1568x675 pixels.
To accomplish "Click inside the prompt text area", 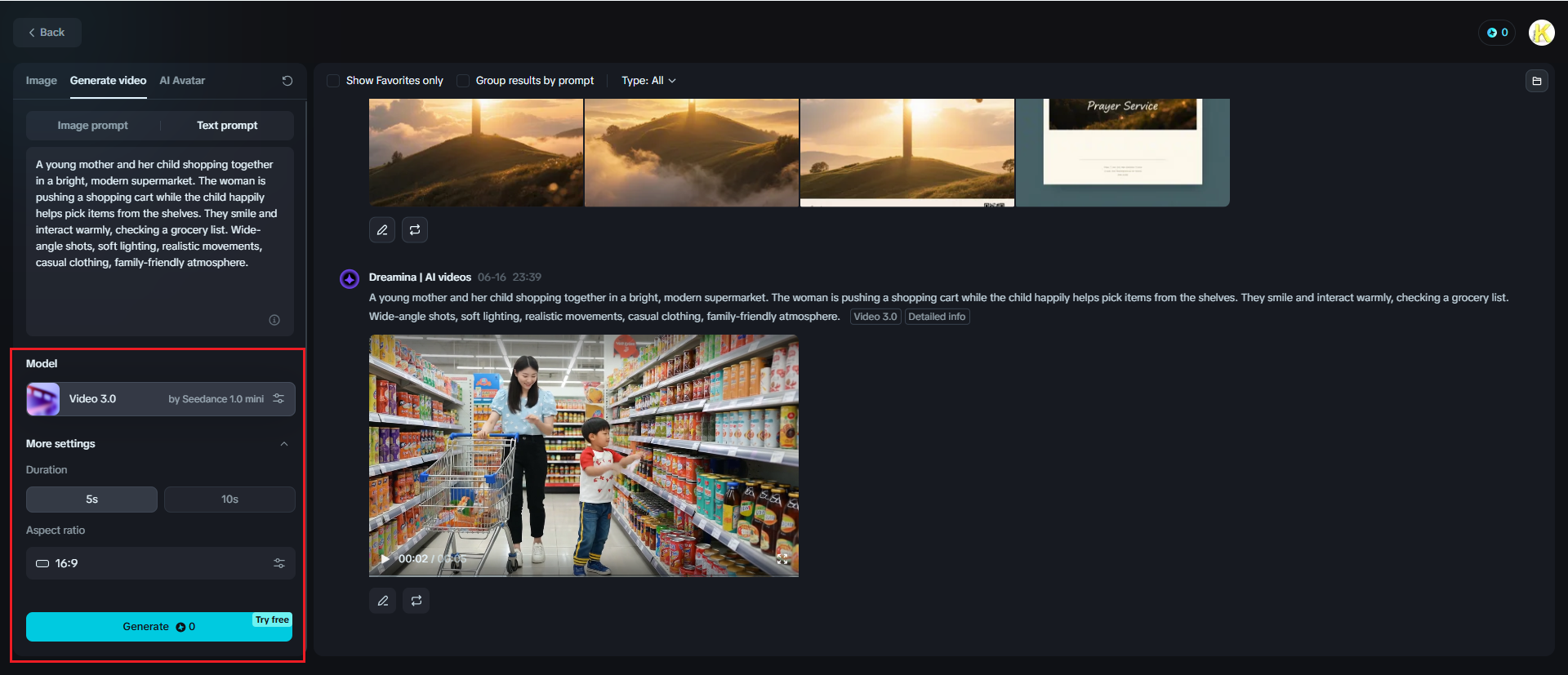I will (160, 242).
